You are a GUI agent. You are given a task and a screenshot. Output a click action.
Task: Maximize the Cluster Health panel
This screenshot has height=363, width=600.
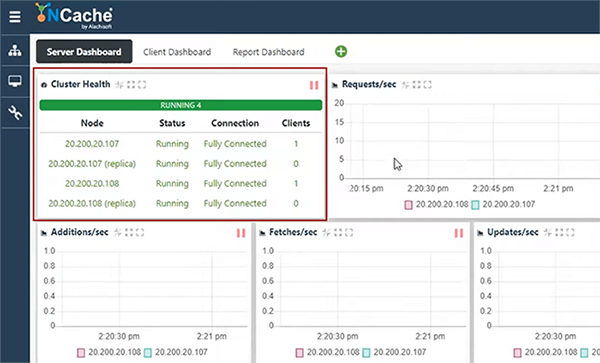coord(142,85)
